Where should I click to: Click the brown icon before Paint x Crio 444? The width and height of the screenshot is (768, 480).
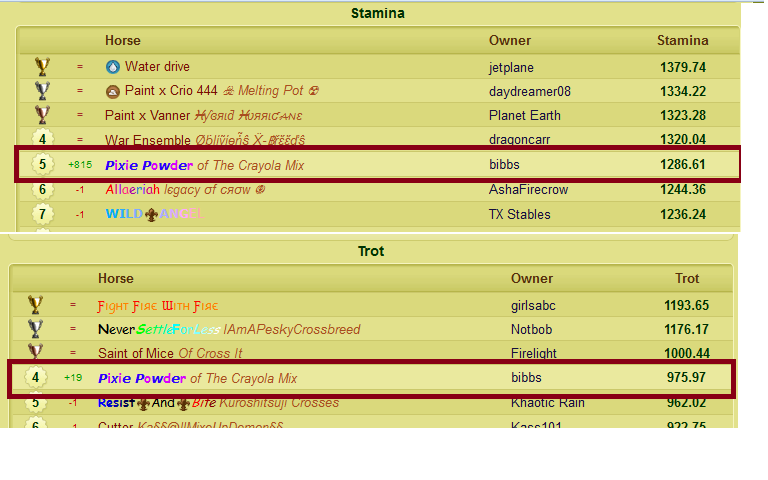click(x=112, y=91)
